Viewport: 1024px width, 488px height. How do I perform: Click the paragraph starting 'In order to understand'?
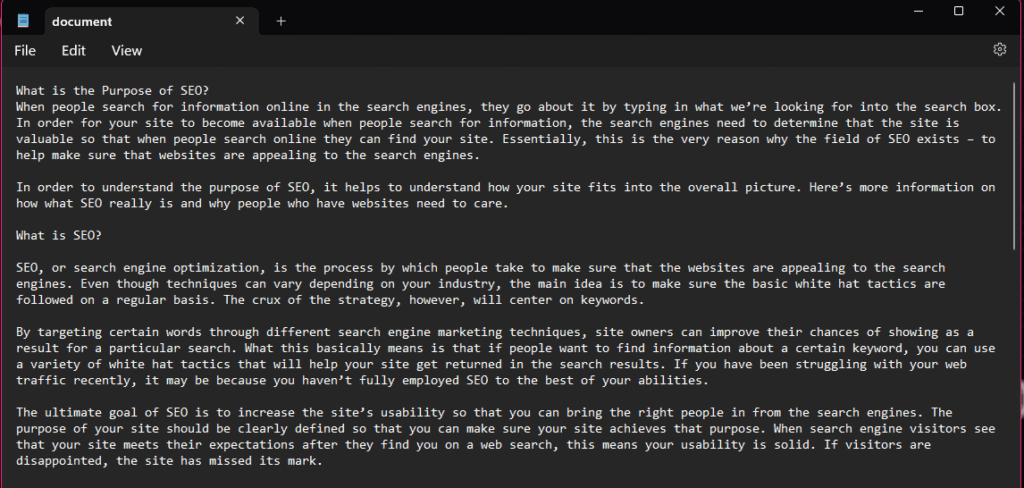[x=400, y=195]
